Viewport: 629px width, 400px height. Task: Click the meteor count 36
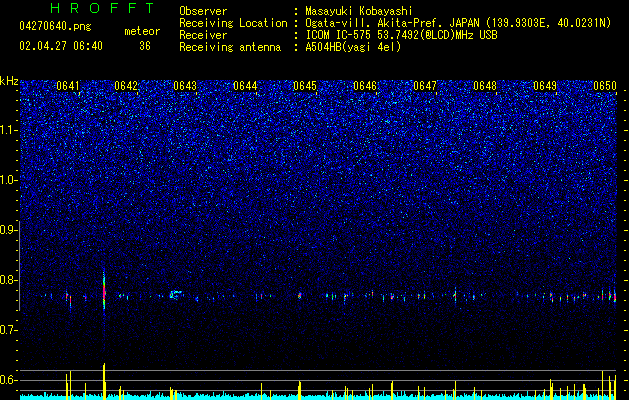[145, 46]
